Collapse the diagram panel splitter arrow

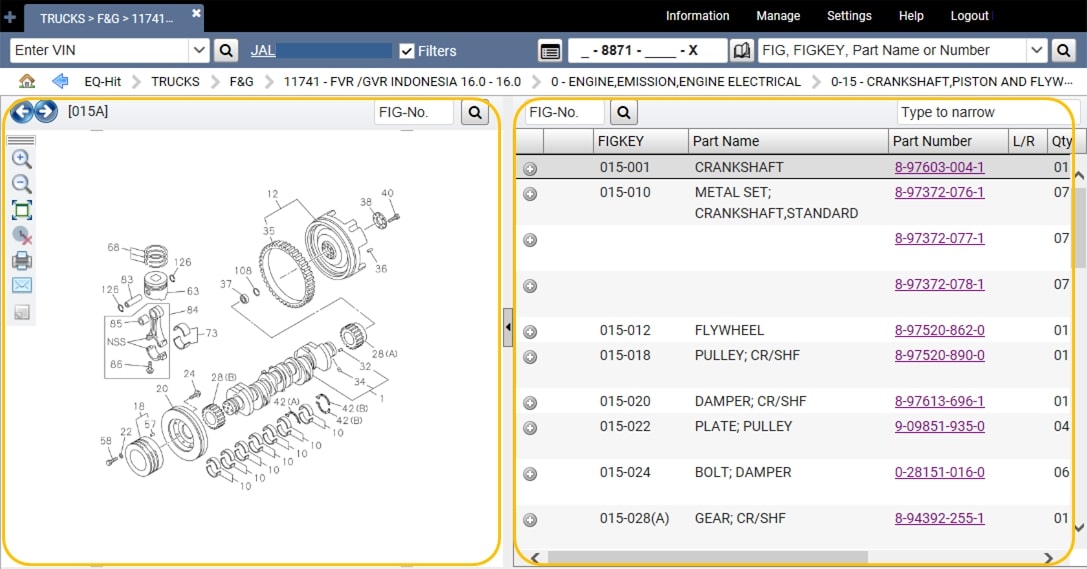pos(508,327)
